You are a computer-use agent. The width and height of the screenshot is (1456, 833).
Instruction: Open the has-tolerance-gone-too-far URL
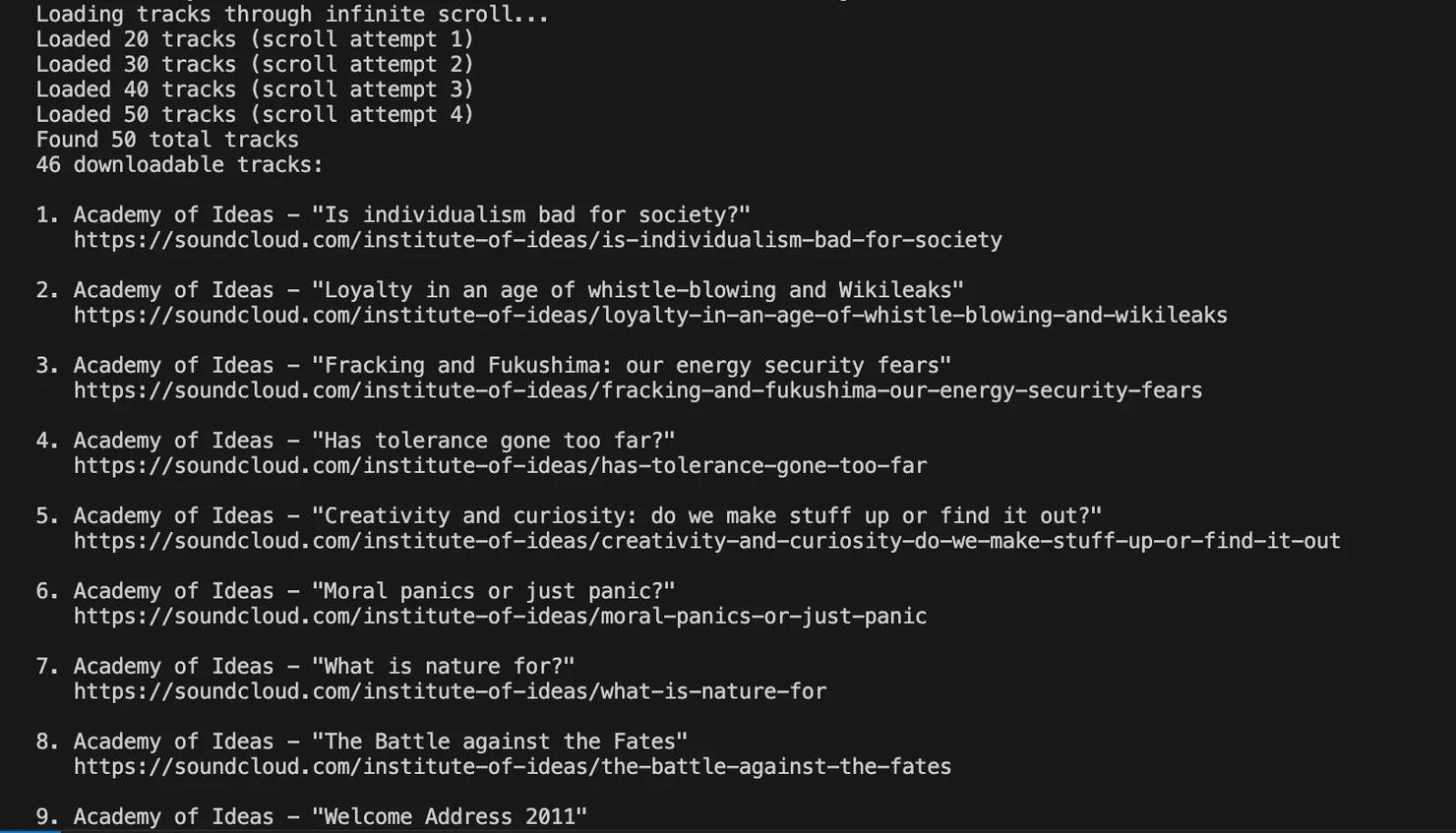click(500, 466)
